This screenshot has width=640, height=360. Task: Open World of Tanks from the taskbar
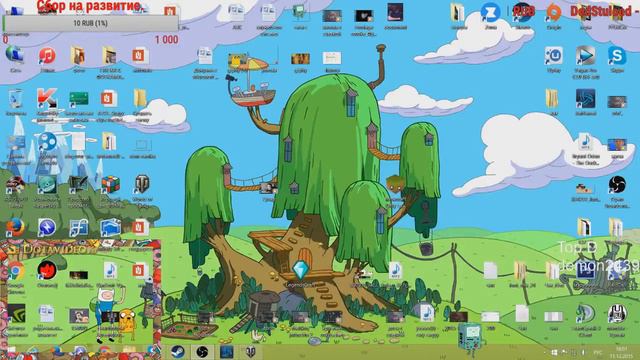pyautogui.click(x=250, y=351)
